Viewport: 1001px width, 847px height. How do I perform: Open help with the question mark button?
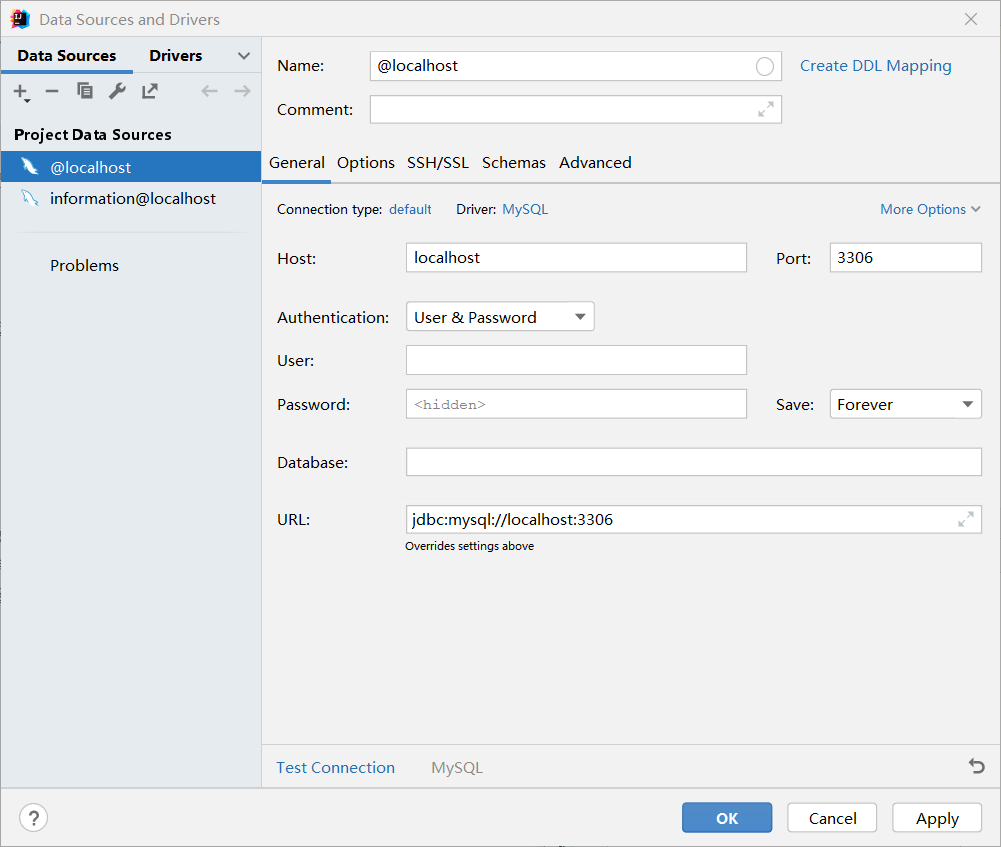33,818
